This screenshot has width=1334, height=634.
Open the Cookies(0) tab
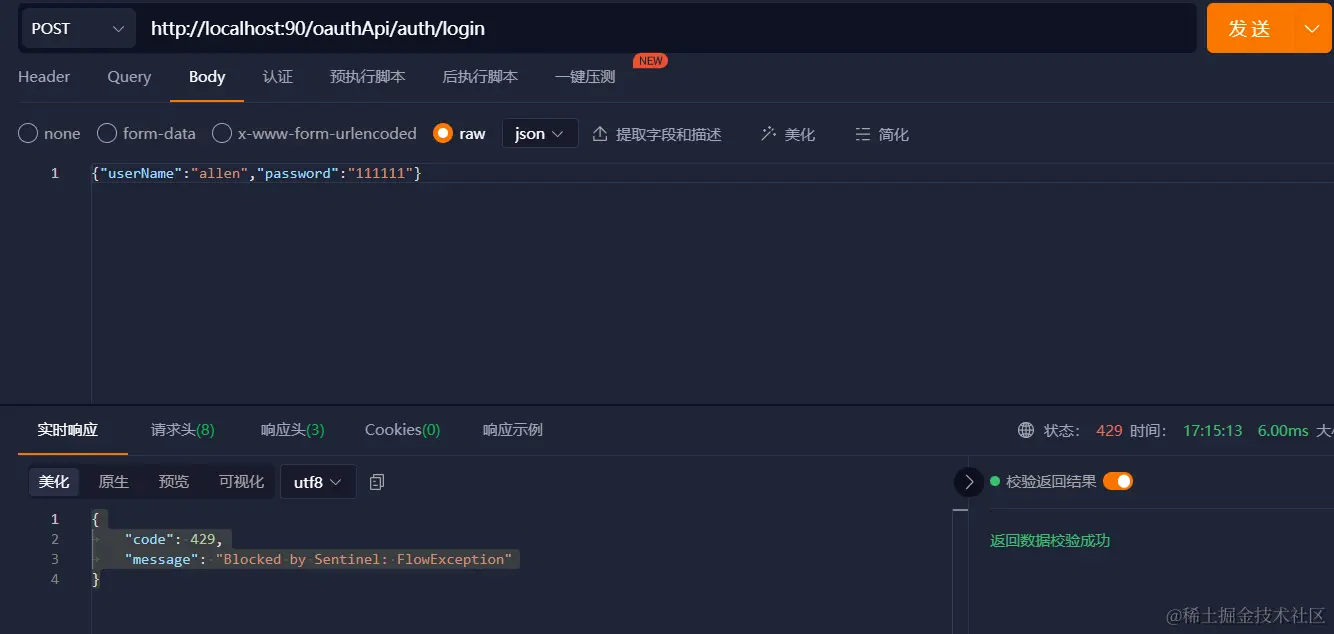point(403,430)
